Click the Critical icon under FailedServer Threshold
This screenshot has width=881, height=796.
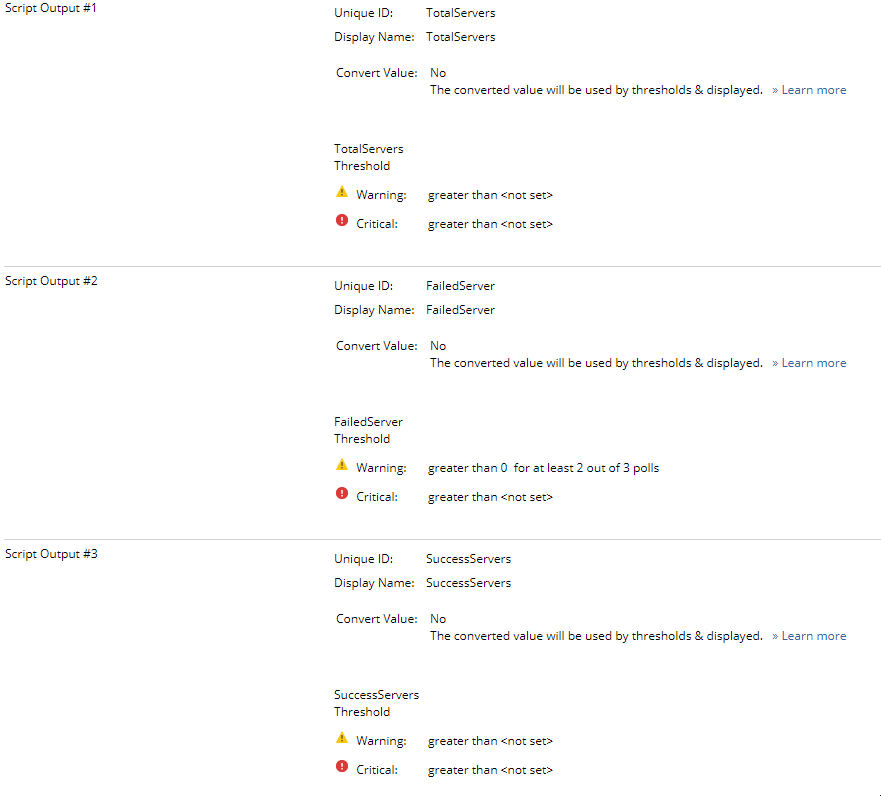coord(342,494)
